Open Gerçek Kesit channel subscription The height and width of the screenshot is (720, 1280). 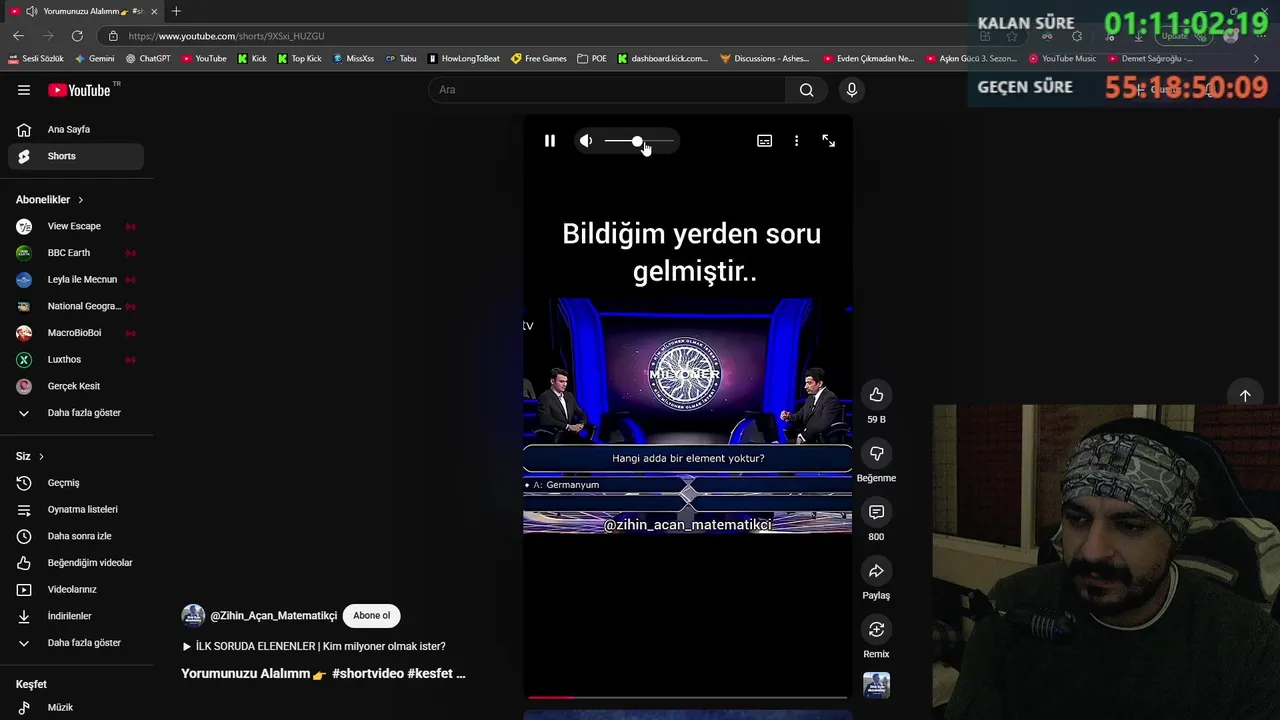76,386
